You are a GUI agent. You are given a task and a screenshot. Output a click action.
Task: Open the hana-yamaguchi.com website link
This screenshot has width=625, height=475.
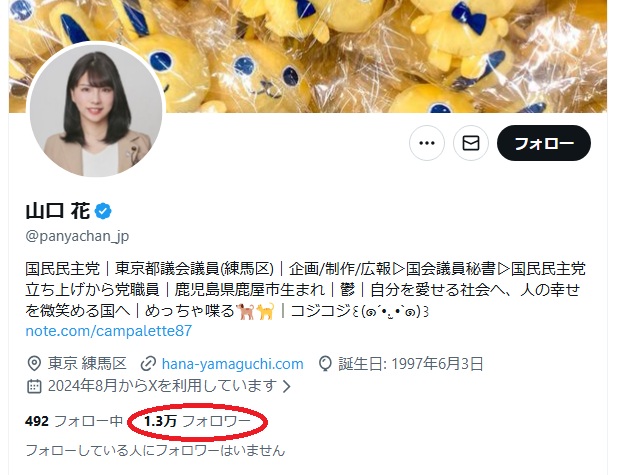[x=232, y=364]
